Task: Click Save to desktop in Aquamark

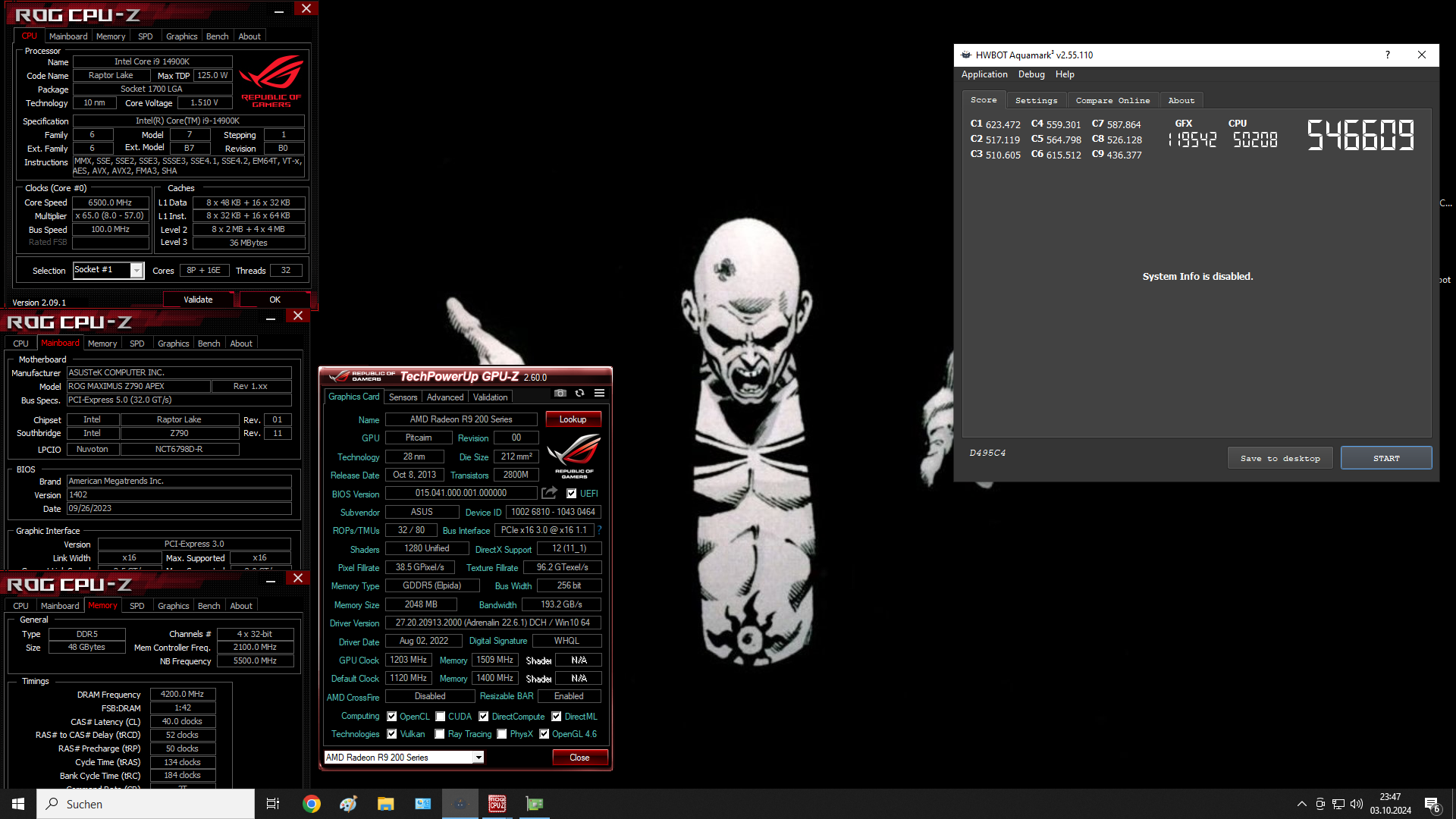Action: click(1280, 458)
